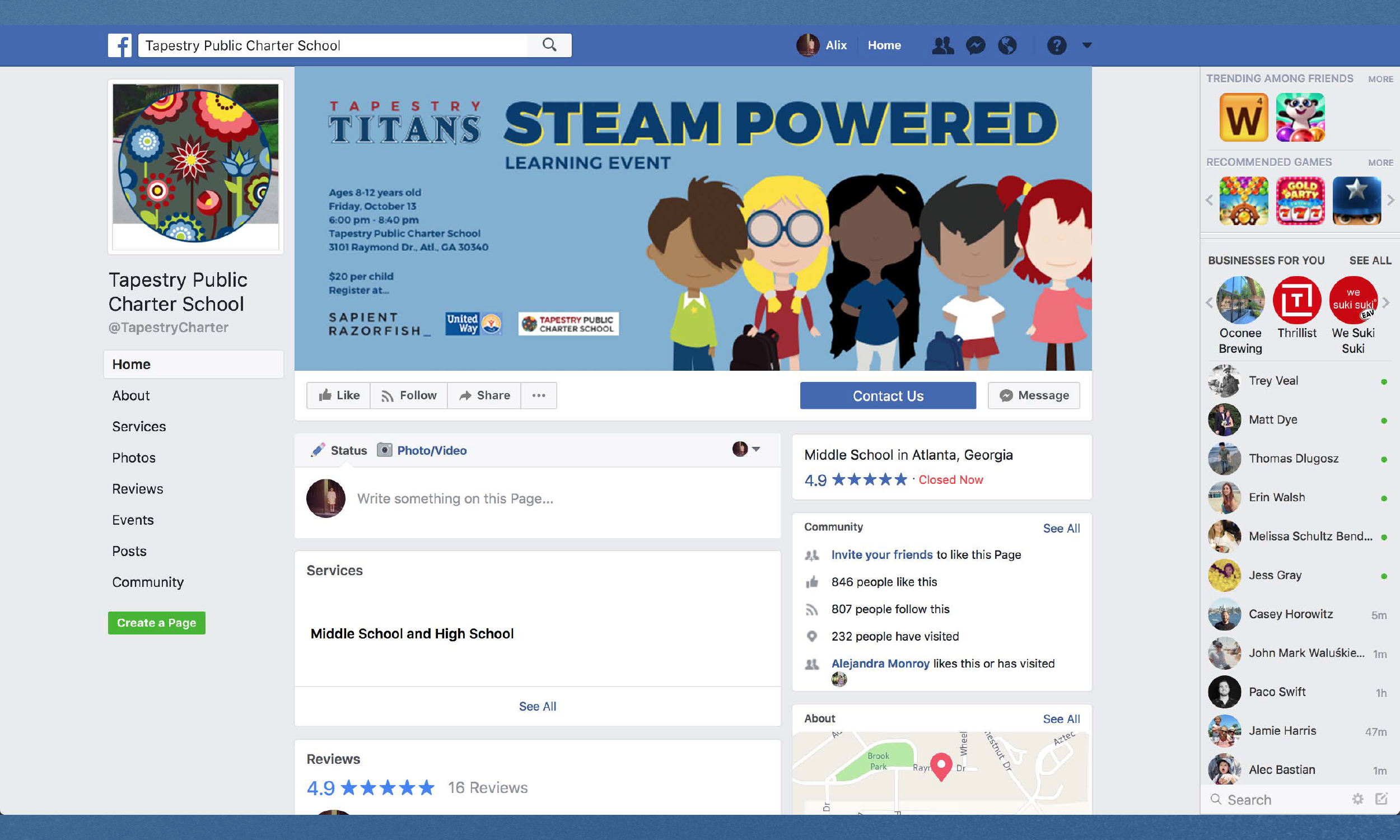This screenshot has height=840, width=1400.
Task: Go to Home in the top bar
Action: pyautogui.click(x=884, y=45)
